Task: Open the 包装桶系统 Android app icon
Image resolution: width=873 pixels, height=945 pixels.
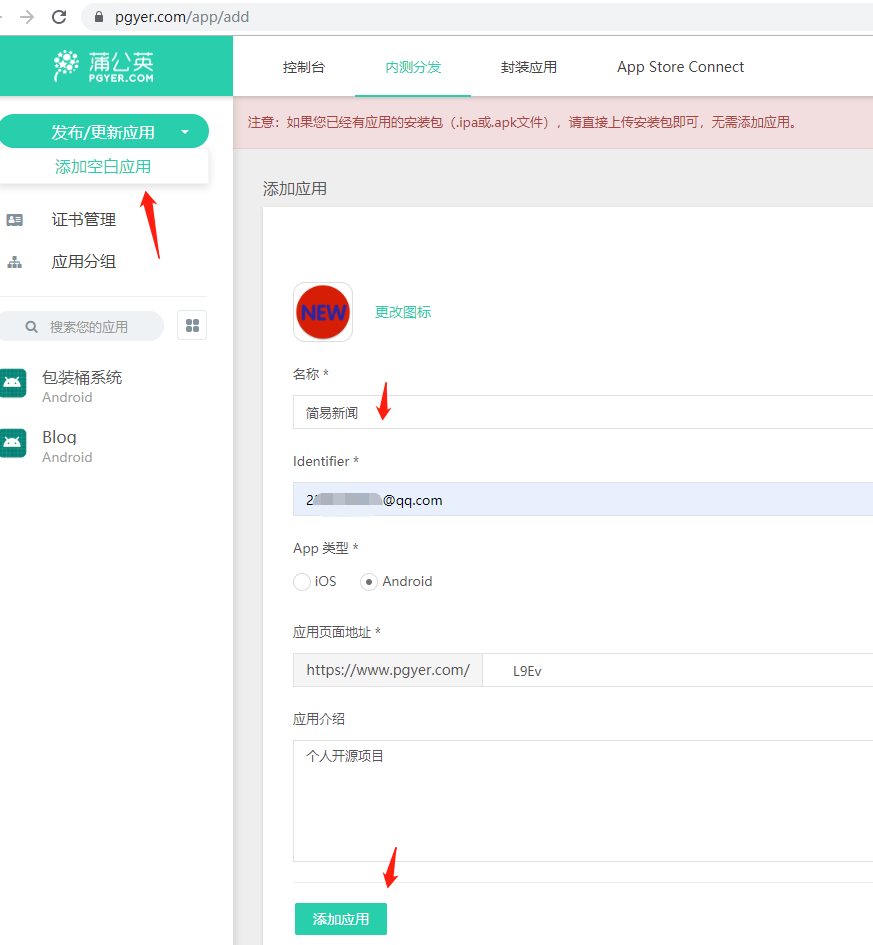Action: point(15,385)
